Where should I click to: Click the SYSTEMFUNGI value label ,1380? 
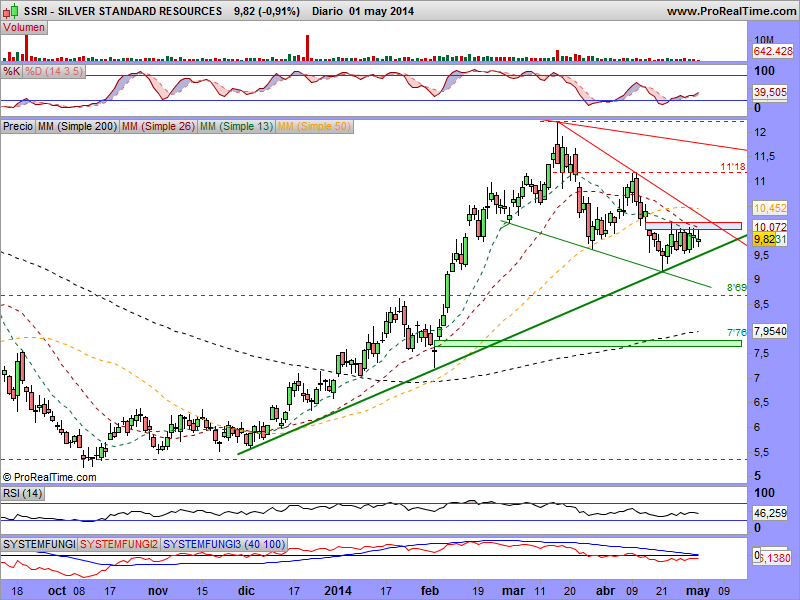click(x=774, y=558)
